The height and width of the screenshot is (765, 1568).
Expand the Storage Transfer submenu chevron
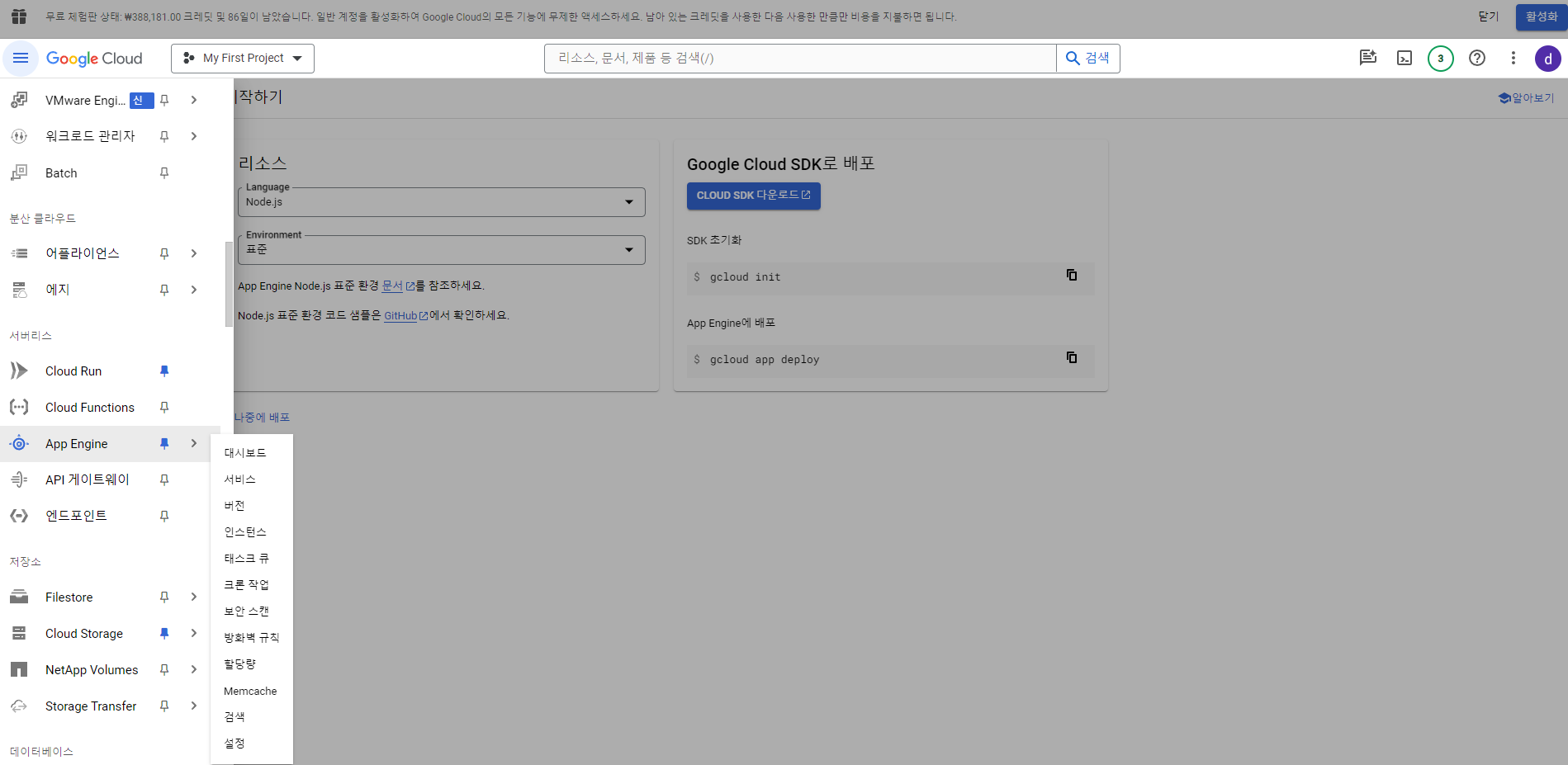(194, 706)
